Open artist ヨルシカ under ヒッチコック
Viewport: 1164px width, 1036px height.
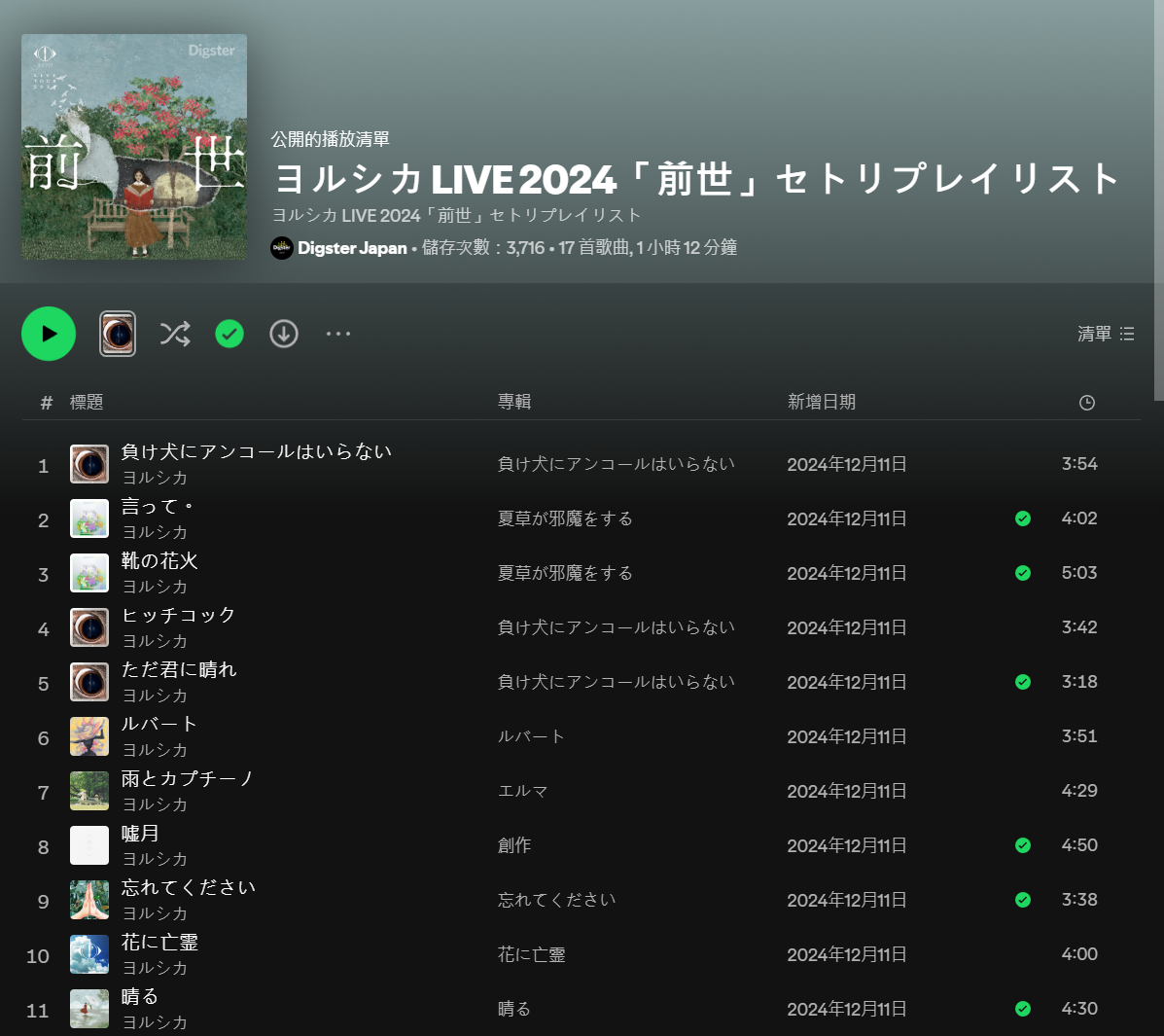pyautogui.click(x=155, y=641)
